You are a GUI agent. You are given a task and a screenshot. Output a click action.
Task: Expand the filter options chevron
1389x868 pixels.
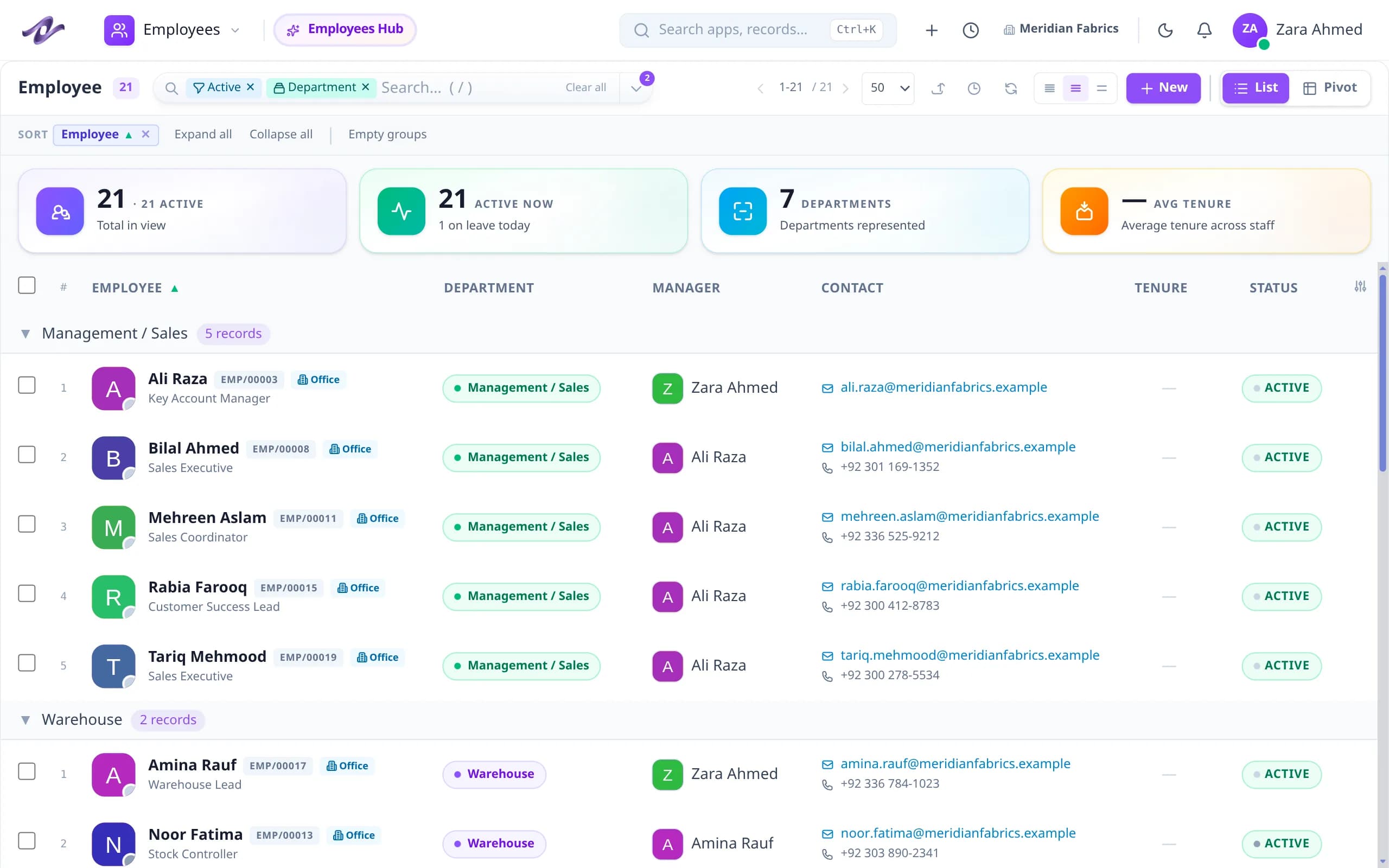[636, 88]
